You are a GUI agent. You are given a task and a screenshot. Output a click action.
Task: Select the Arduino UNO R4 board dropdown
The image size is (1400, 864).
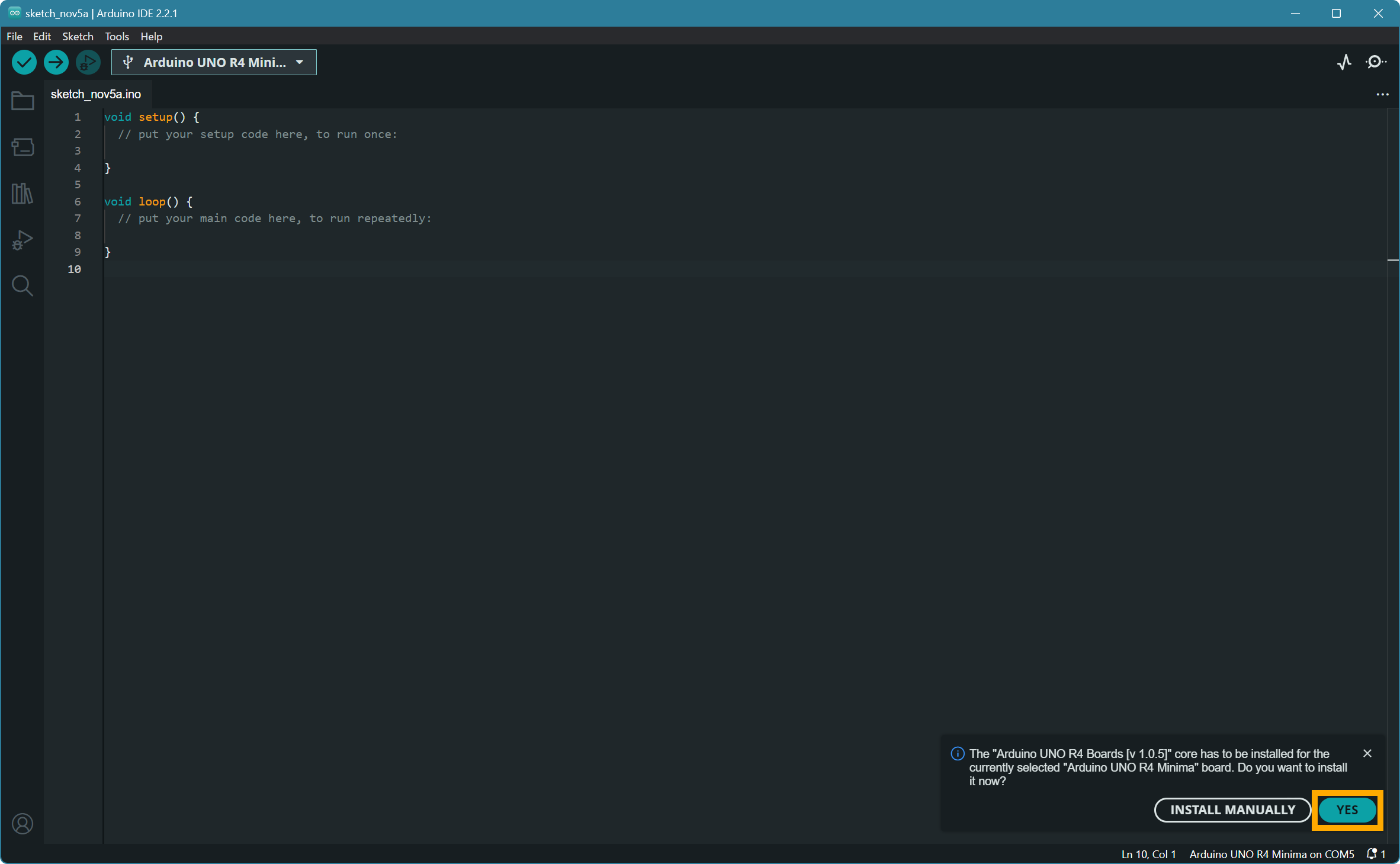(x=213, y=62)
